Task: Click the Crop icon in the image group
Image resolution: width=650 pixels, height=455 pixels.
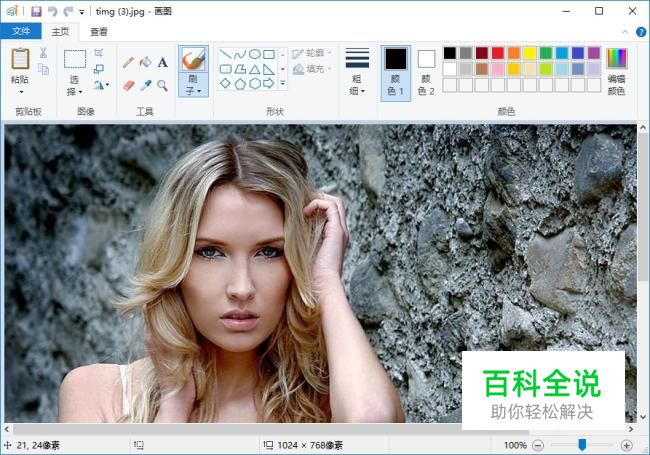Action: coord(99,53)
